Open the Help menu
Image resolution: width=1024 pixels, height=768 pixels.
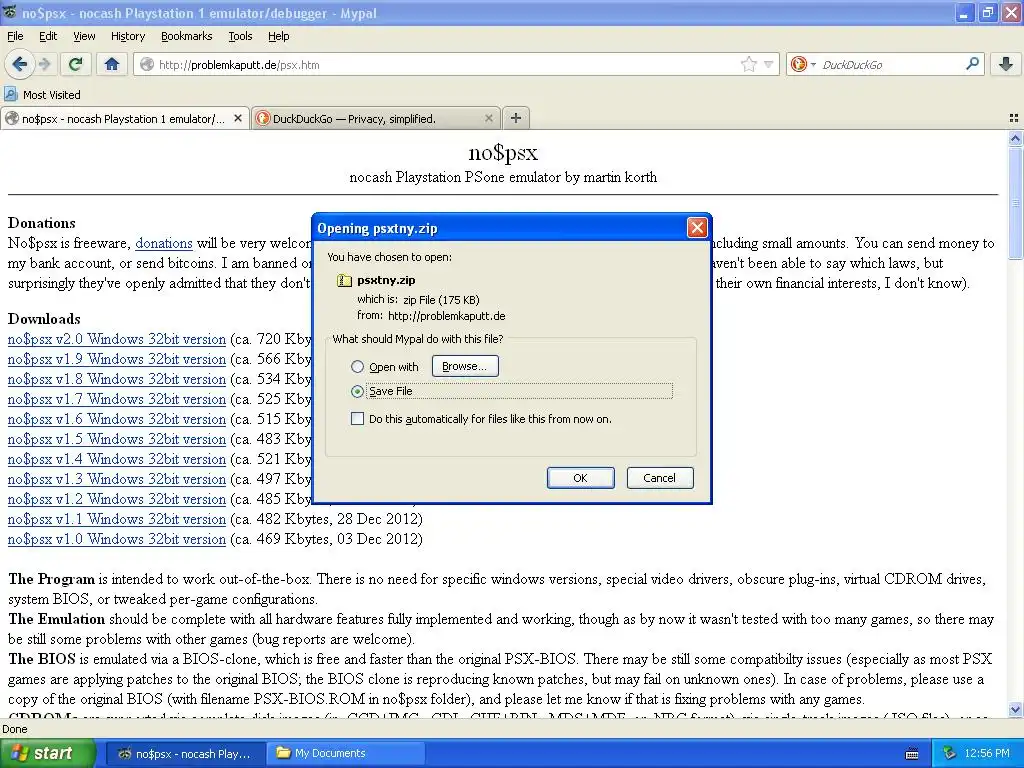point(278,36)
